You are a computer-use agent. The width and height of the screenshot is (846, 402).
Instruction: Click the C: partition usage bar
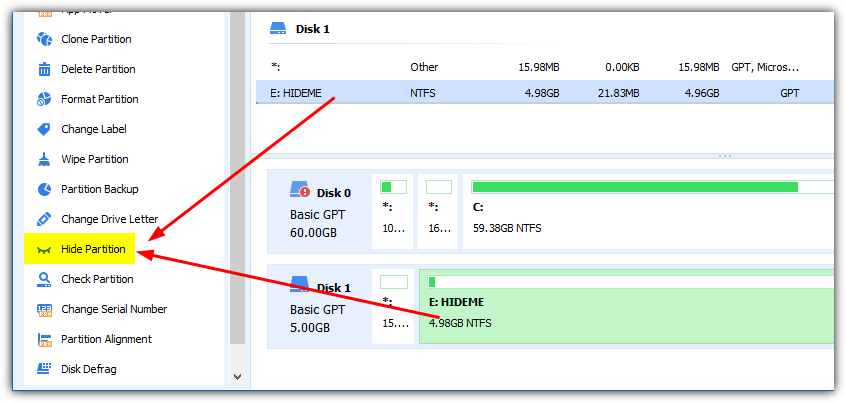coord(653,187)
